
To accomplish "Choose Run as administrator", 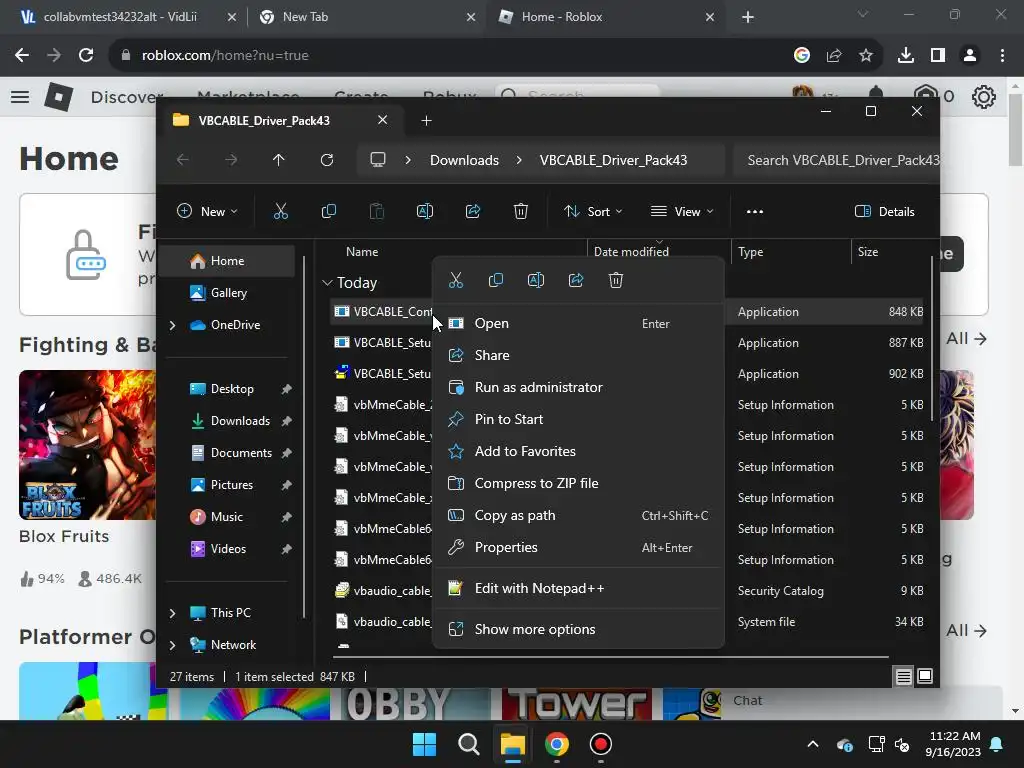I will point(579,387).
